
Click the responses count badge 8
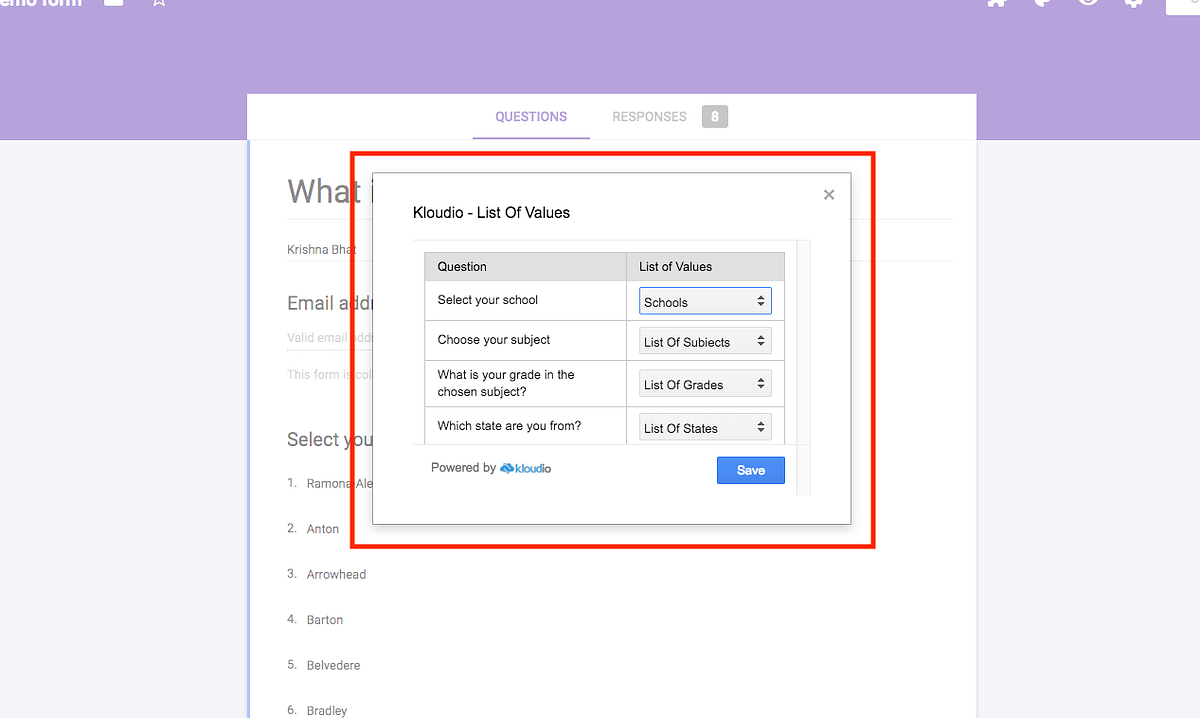tap(715, 117)
